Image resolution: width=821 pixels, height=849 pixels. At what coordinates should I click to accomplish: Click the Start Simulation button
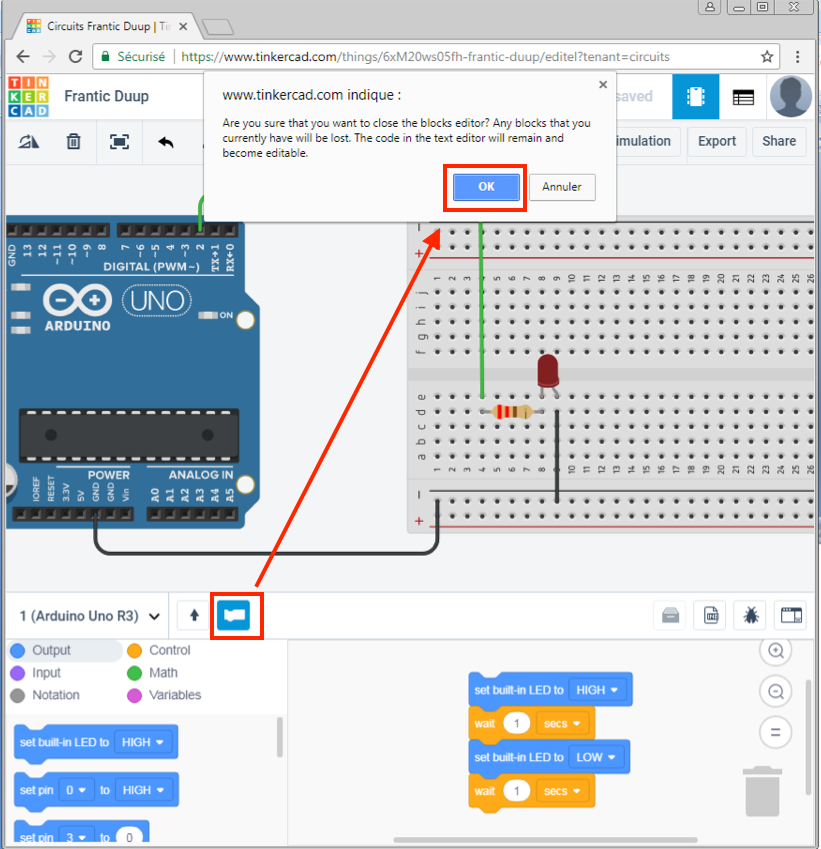647,141
